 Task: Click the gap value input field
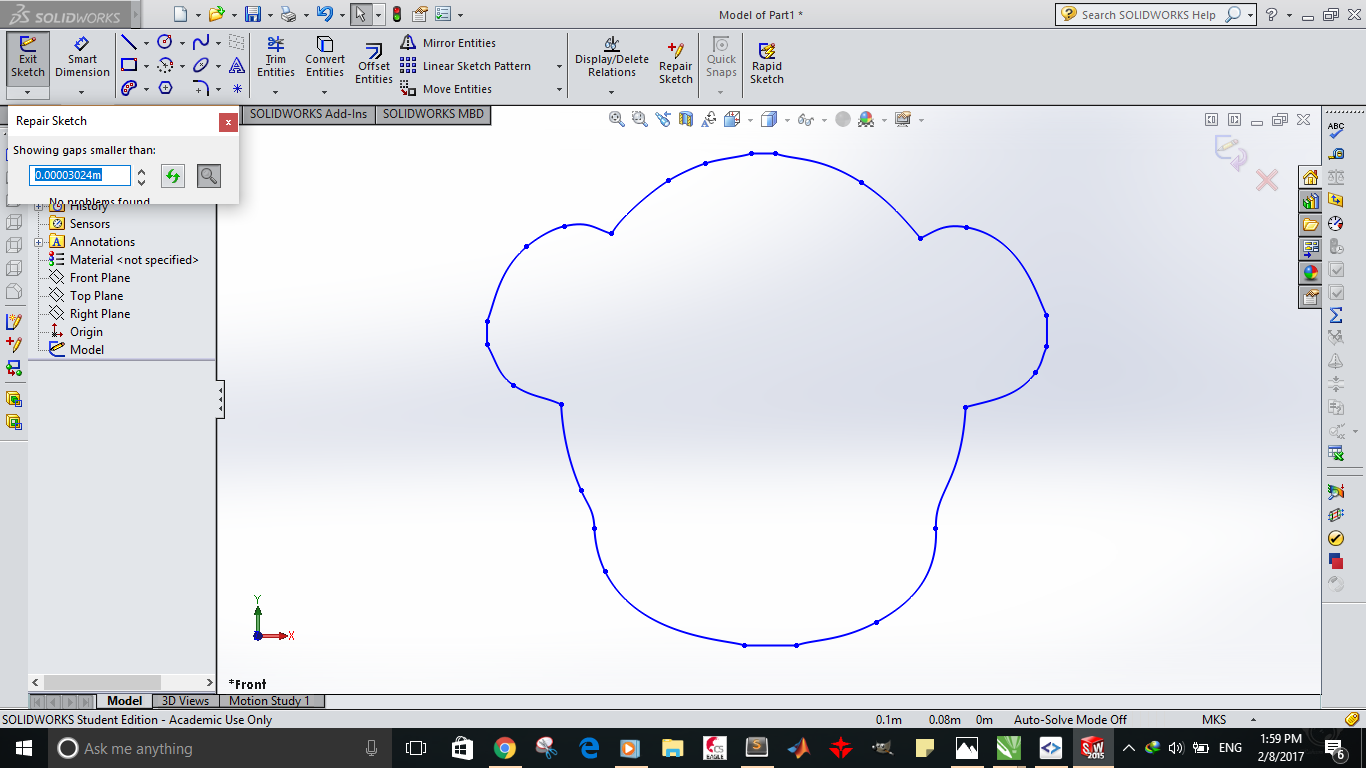[80, 175]
